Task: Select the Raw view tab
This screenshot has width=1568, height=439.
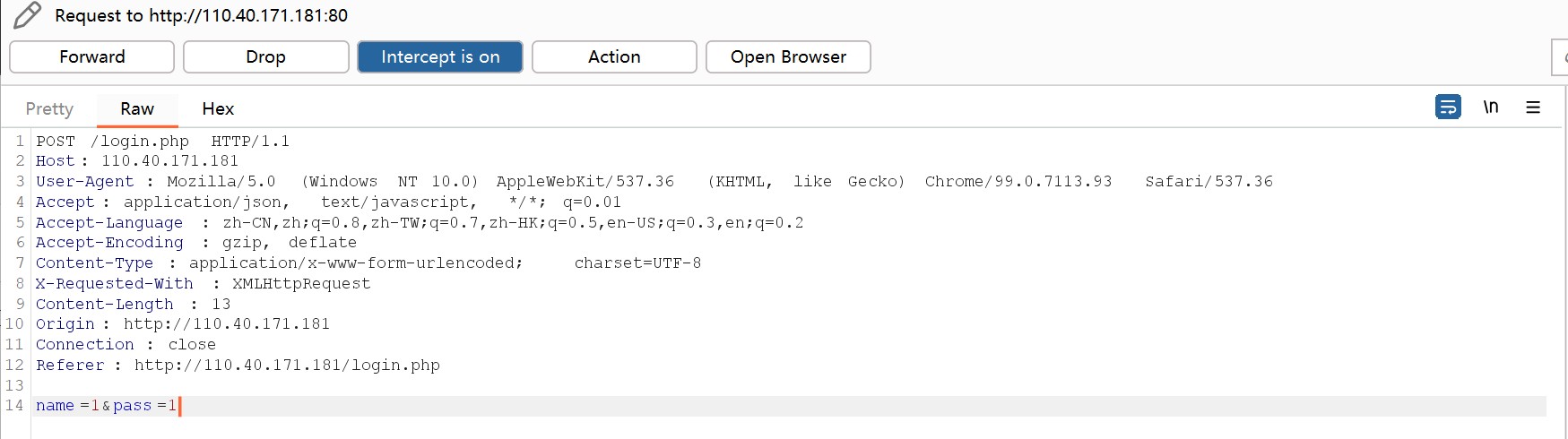Action: pyautogui.click(x=137, y=108)
